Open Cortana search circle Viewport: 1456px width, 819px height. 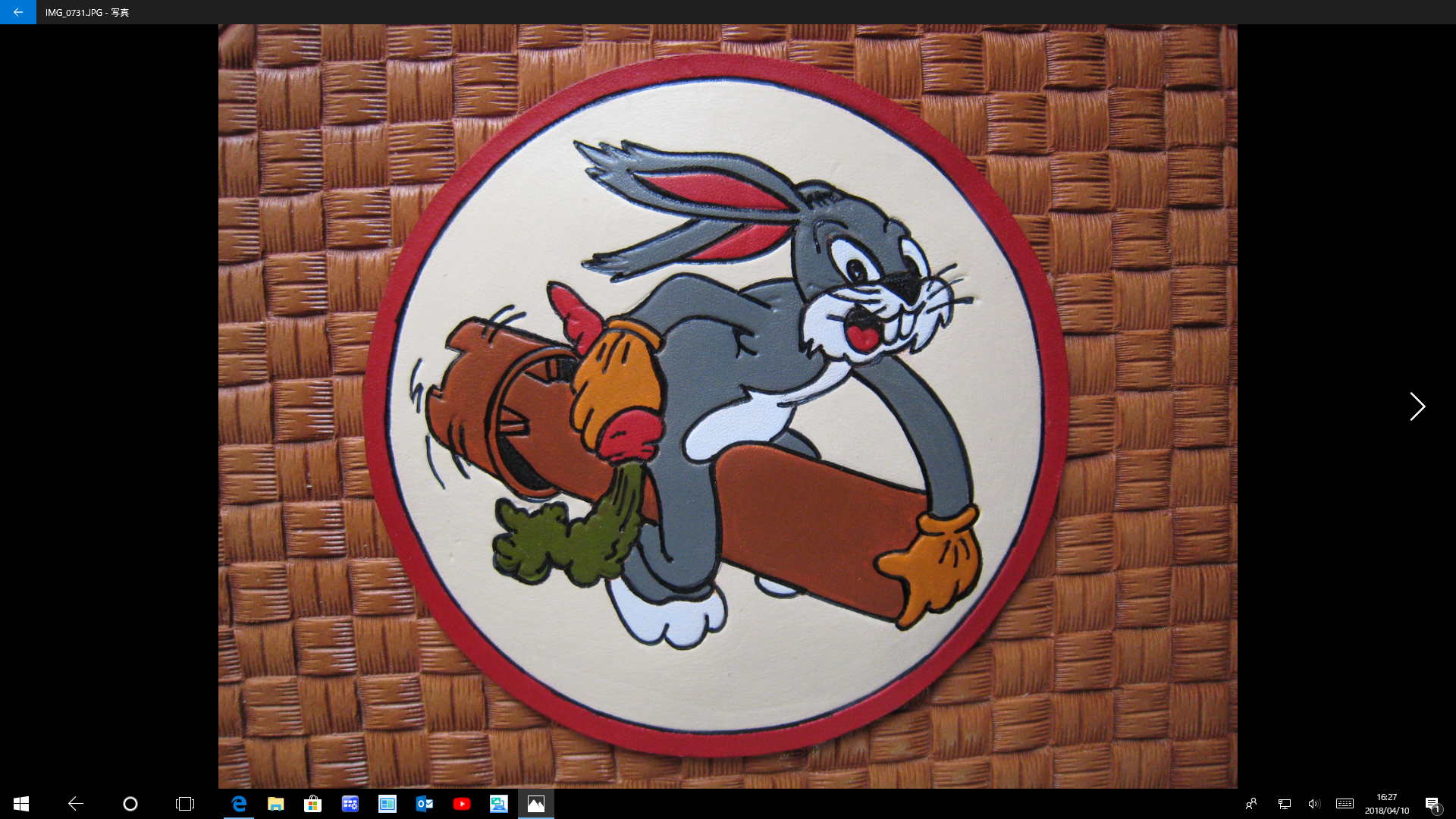(x=130, y=804)
